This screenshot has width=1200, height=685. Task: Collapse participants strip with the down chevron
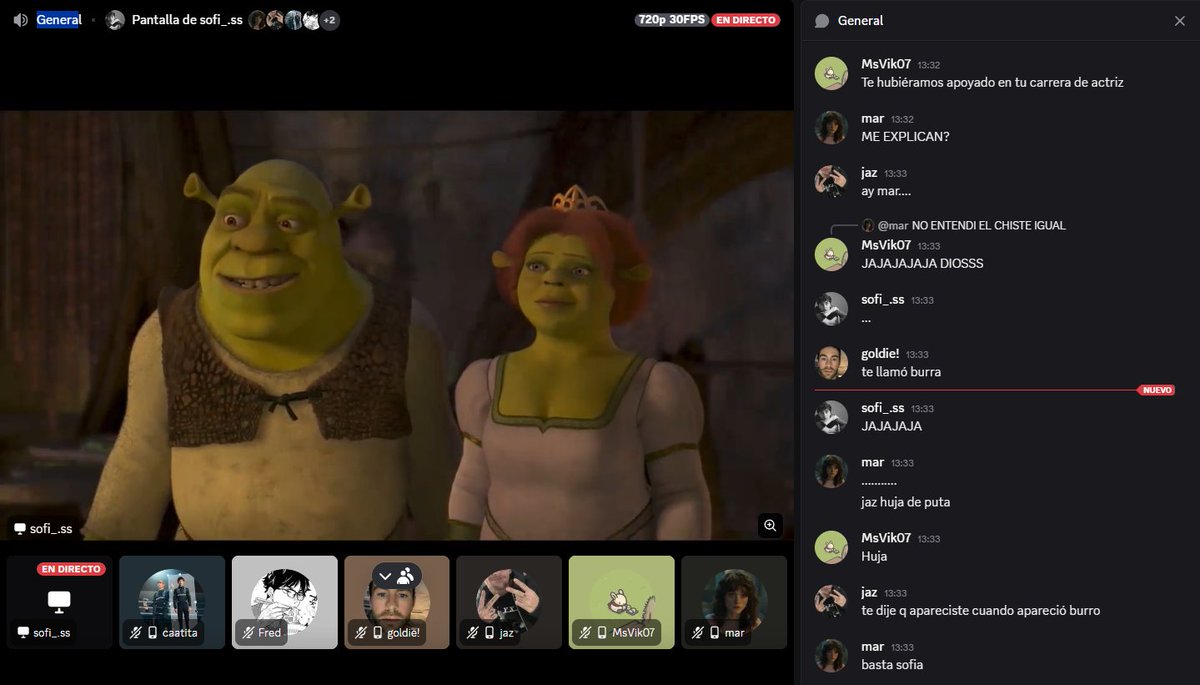(x=385, y=576)
